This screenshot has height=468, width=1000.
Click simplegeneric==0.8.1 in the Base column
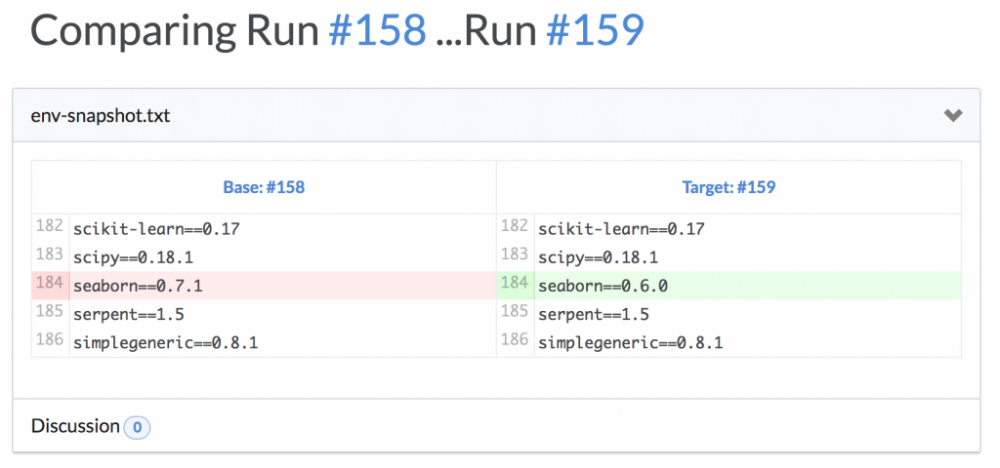click(x=165, y=343)
